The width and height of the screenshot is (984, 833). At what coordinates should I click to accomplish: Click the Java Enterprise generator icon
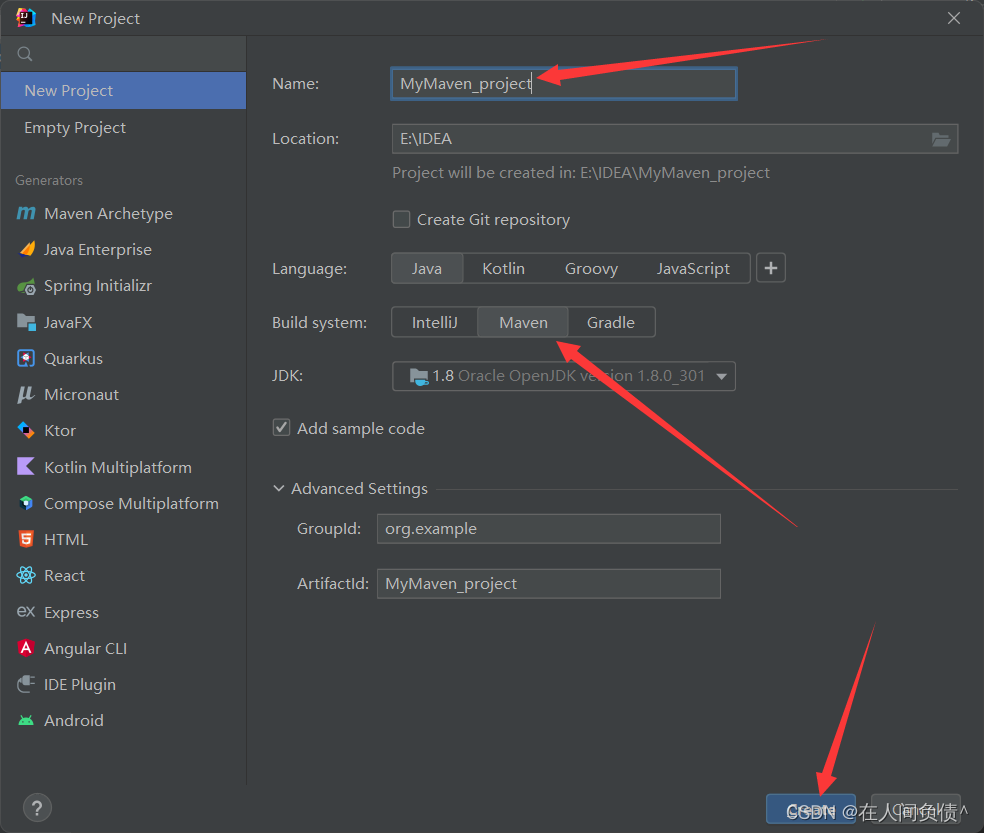click(x=26, y=249)
